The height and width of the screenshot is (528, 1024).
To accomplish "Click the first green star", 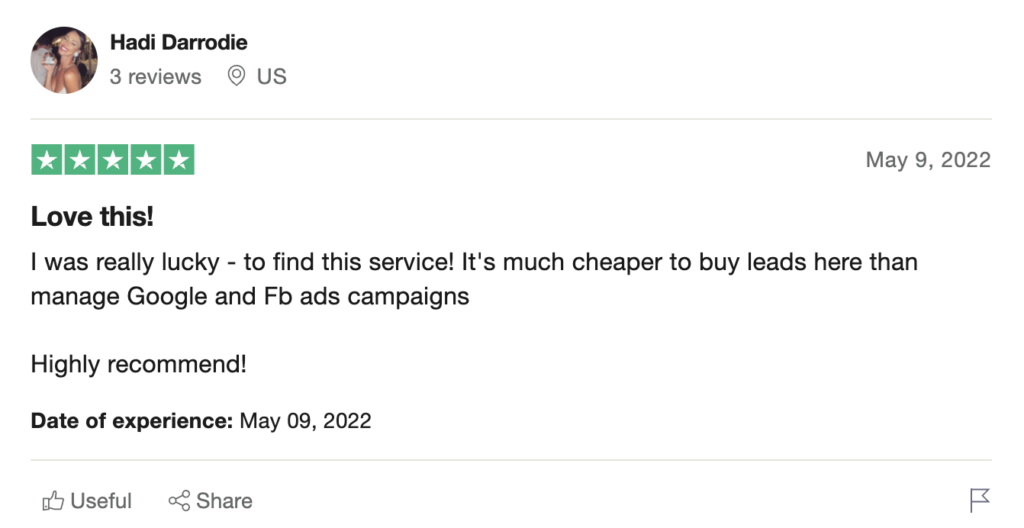I will click(47, 160).
